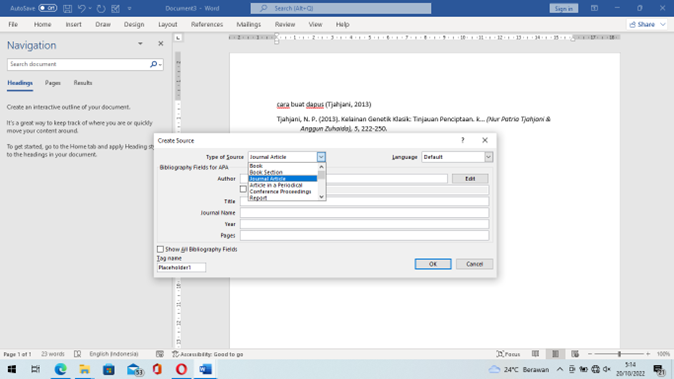Click source type list scroll up arrow

322,167
